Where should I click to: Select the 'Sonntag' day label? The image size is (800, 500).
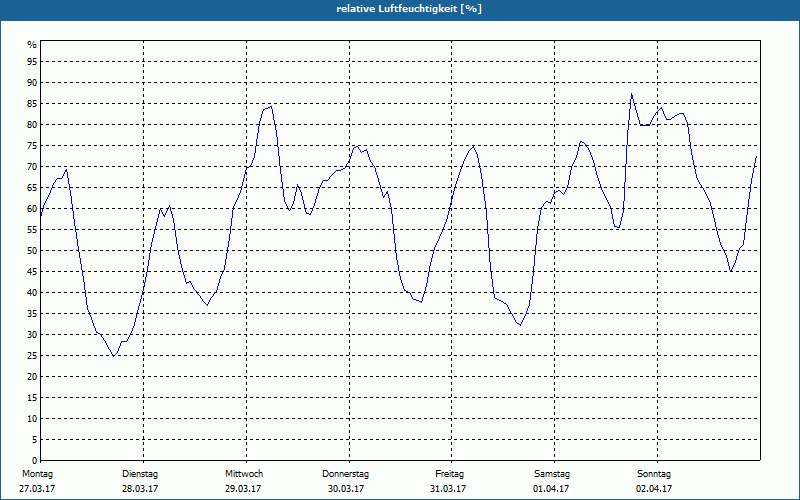pyautogui.click(x=654, y=474)
